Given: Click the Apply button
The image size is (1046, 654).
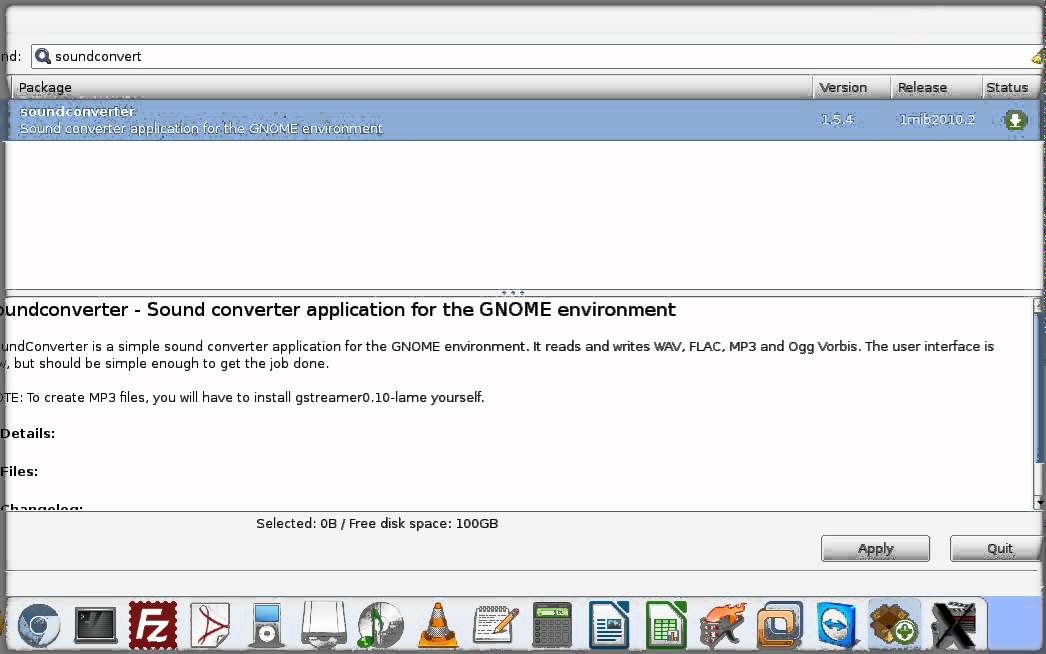Looking at the screenshot, I should tap(875, 549).
